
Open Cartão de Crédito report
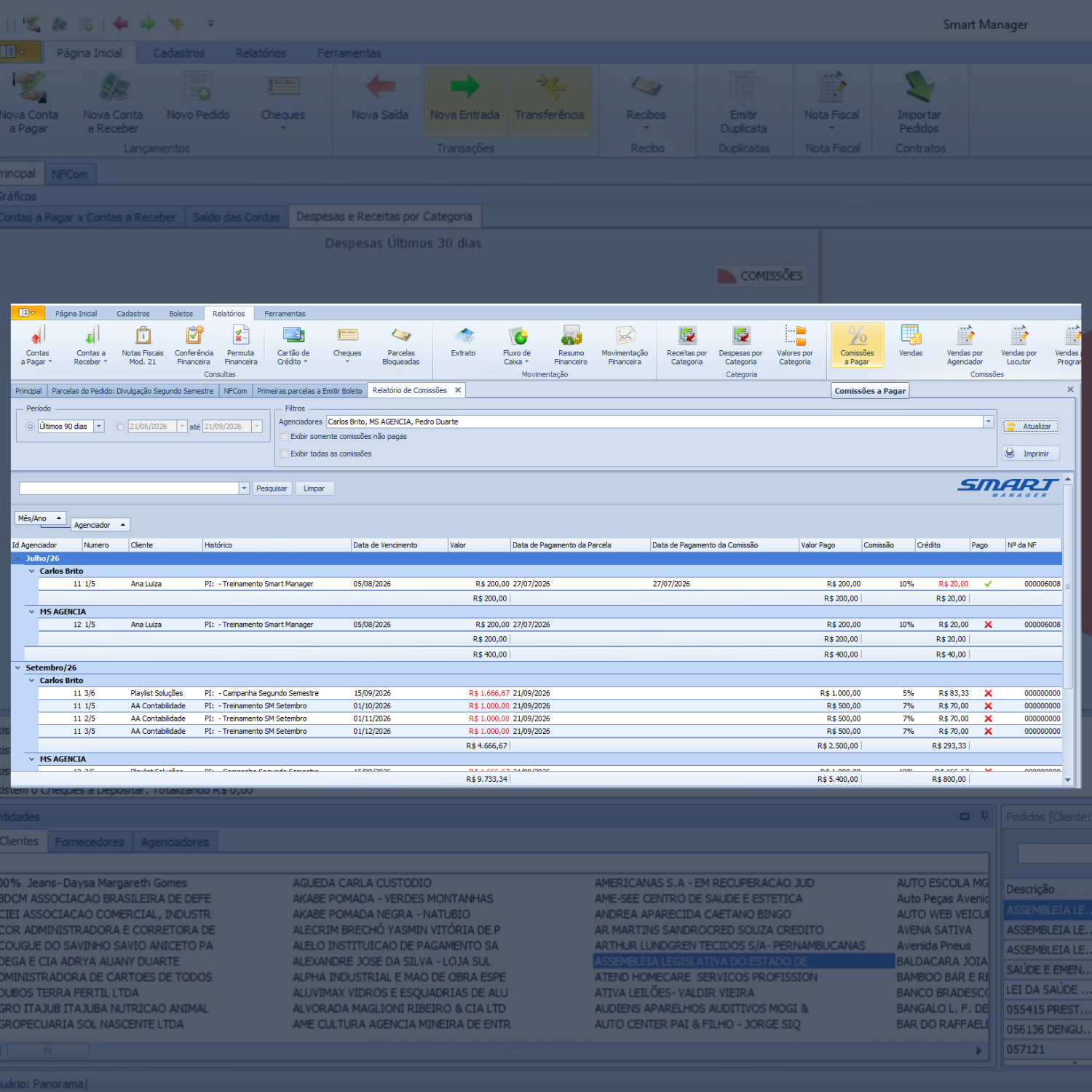click(293, 345)
